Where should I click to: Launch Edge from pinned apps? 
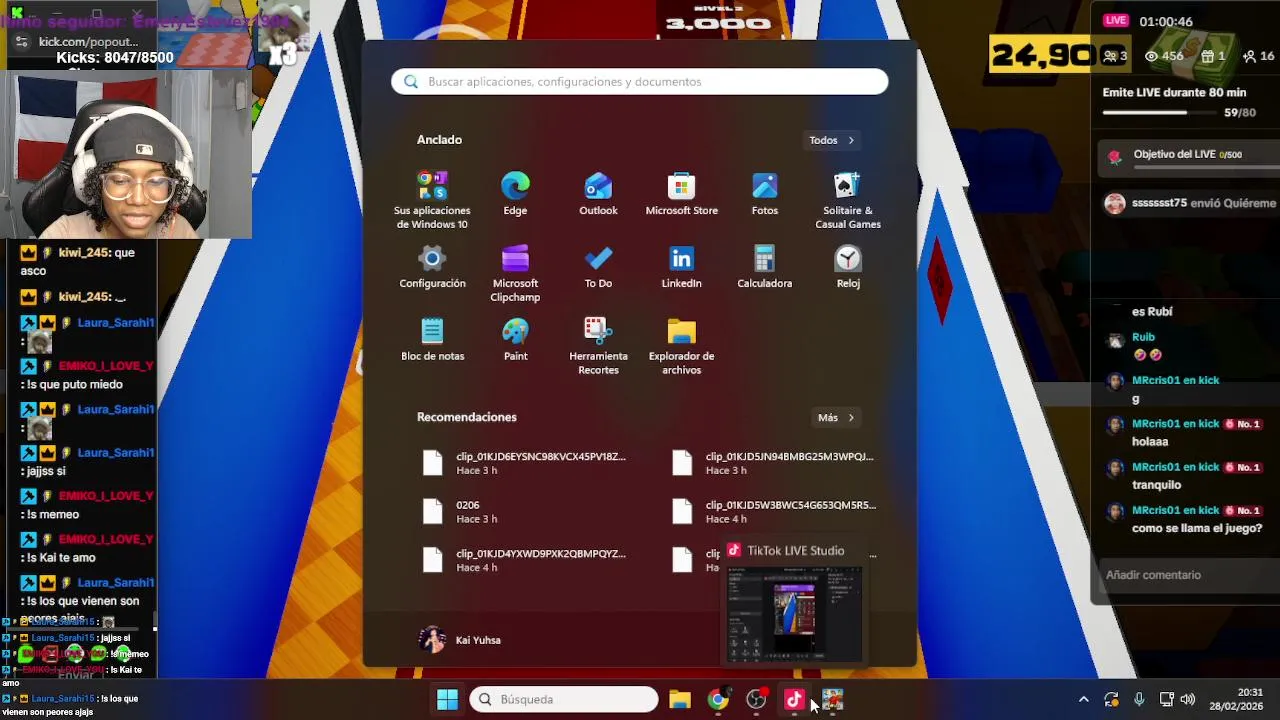tap(515, 194)
